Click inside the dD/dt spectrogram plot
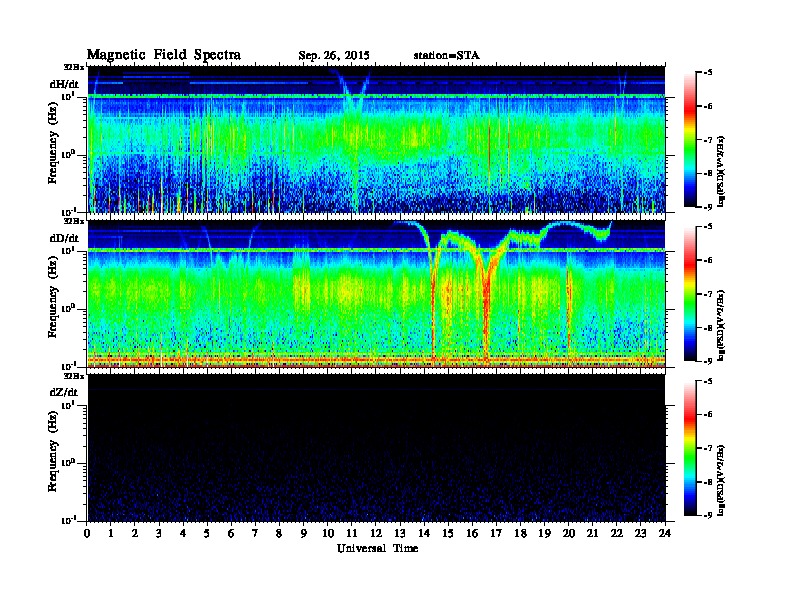The width and height of the screenshot is (792, 612). [376, 293]
